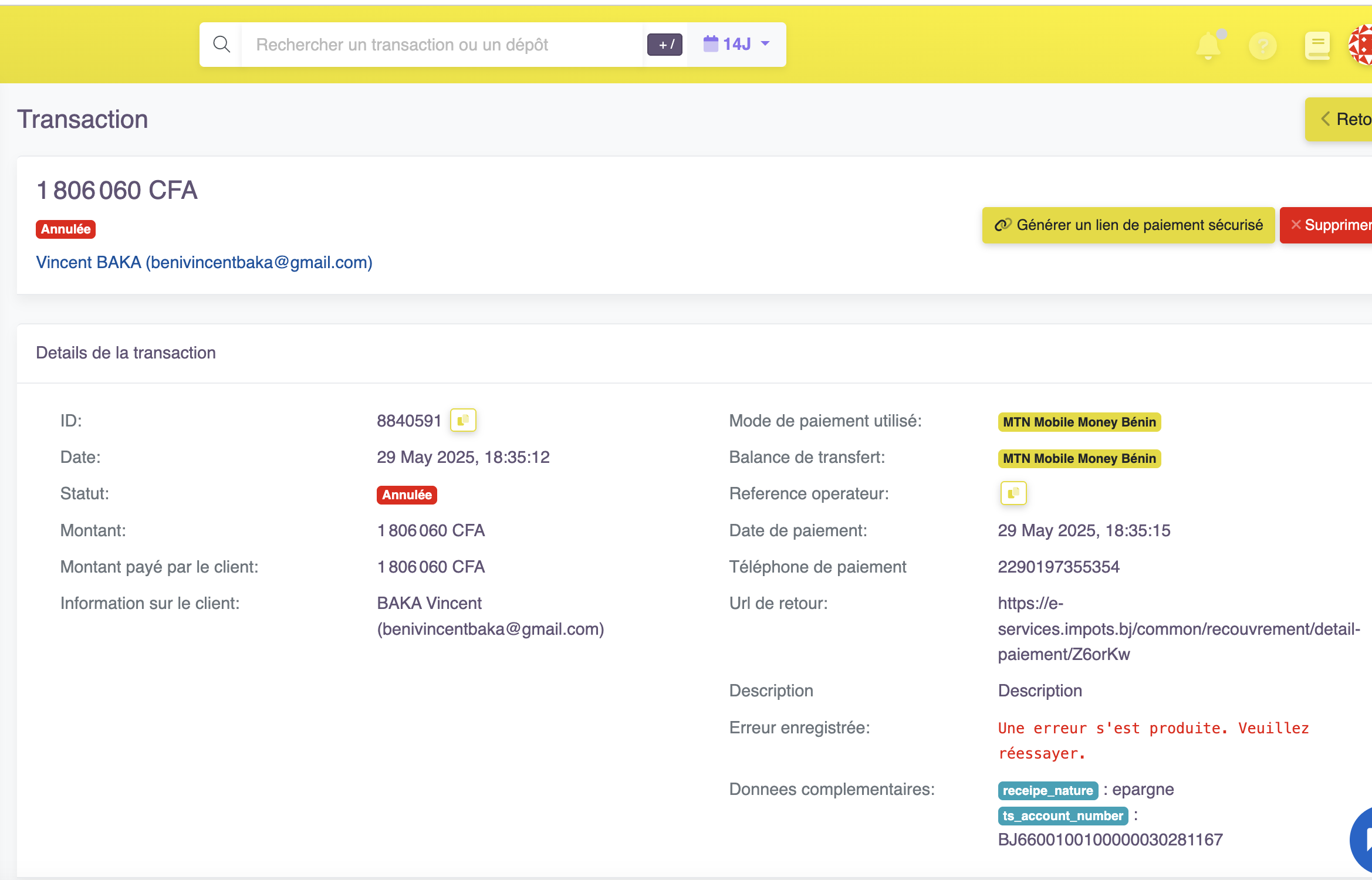The height and width of the screenshot is (880, 1372).
Task: Copy the operator reference value
Action: (1013, 493)
